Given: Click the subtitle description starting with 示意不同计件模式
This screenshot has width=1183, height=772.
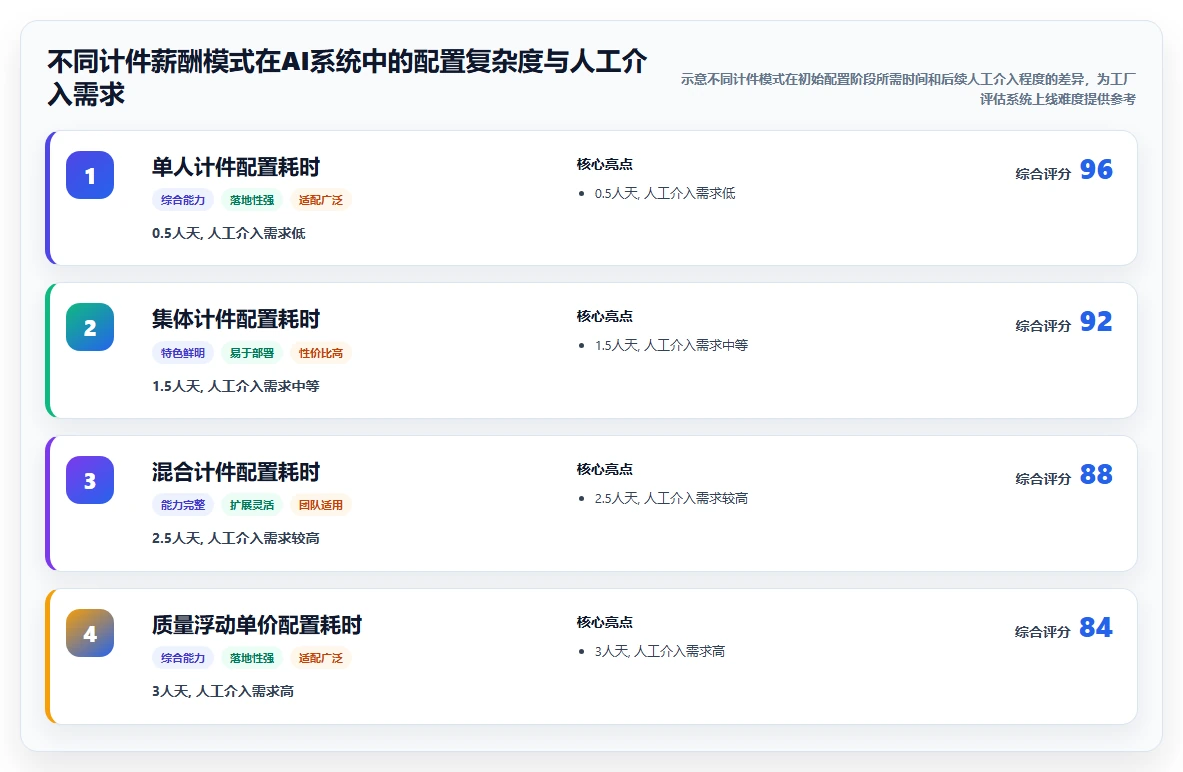Looking at the screenshot, I should pyautogui.click(x=908, y=88).
